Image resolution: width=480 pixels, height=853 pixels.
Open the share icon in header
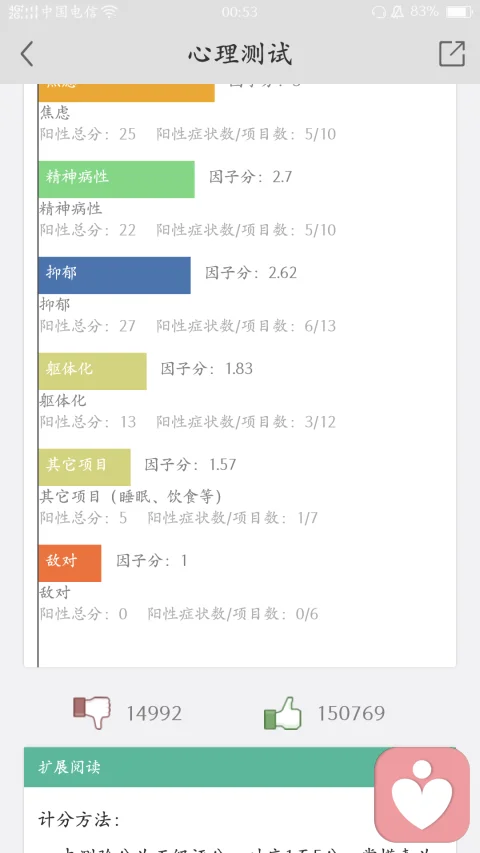452,54
